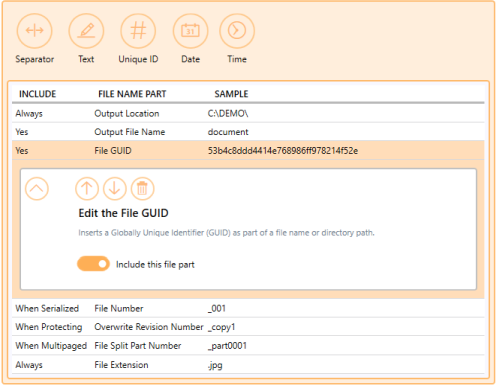Select the File GUID row
The height and width of the screenshot is (386, 496).
coord(248,150)
